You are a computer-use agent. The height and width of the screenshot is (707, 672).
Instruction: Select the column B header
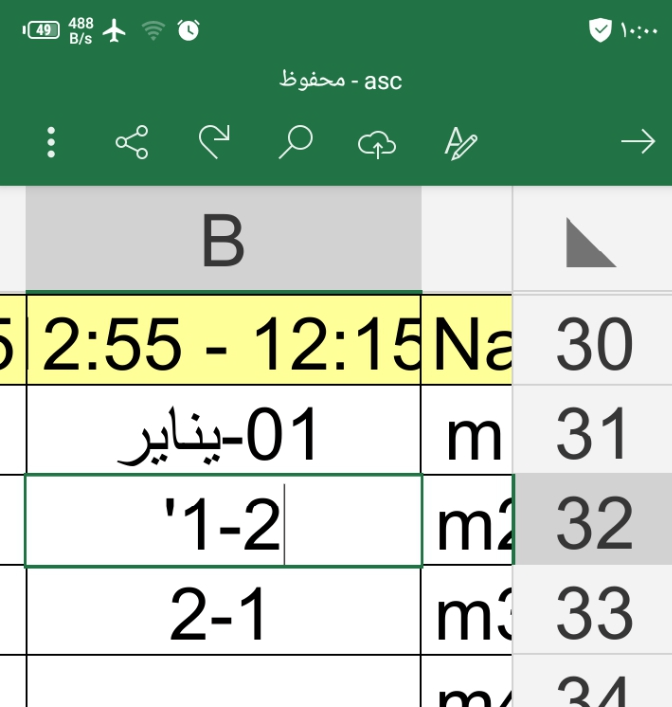tap(223, 241)
